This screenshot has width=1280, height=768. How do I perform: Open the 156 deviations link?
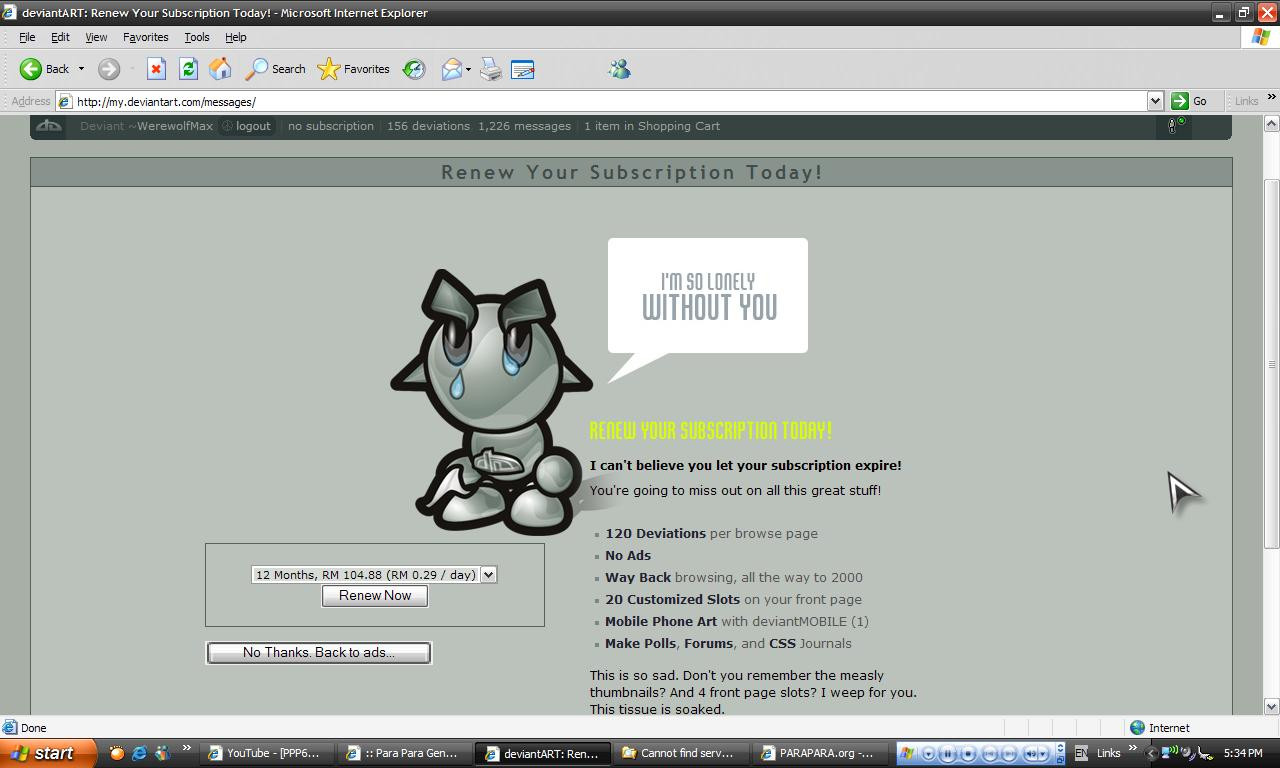coord(428,126)
